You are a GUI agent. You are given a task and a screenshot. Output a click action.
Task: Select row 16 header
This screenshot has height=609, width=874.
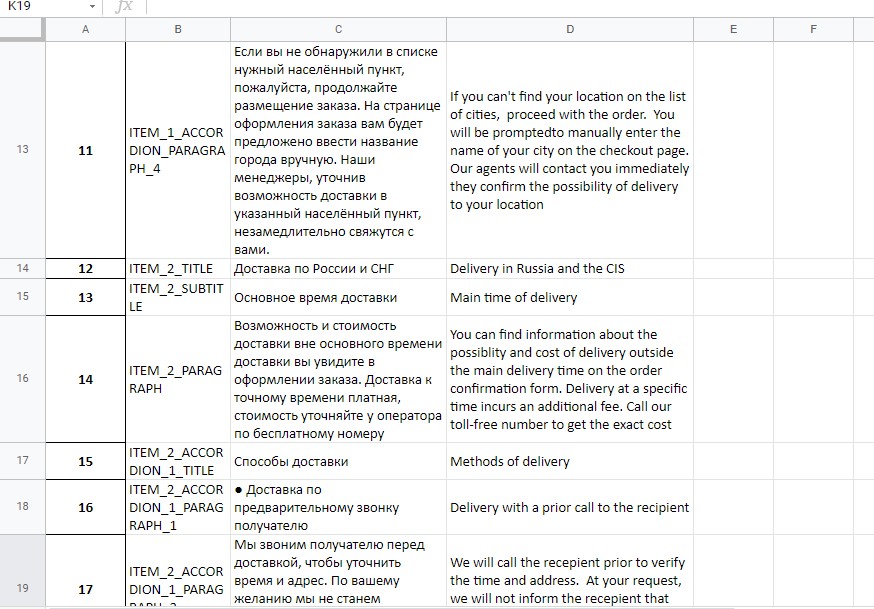tap(22, 379)
